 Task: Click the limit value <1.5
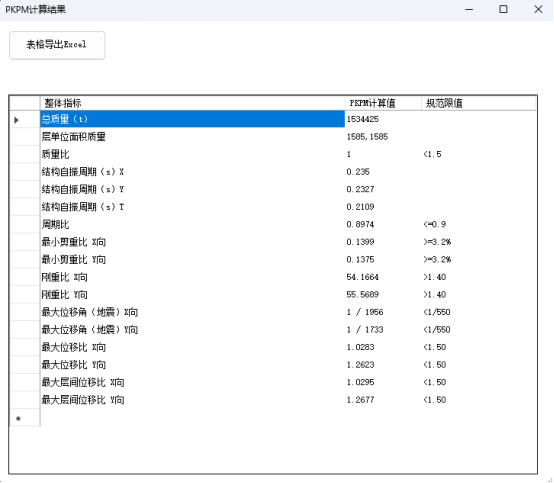click(x=432, y=154)
